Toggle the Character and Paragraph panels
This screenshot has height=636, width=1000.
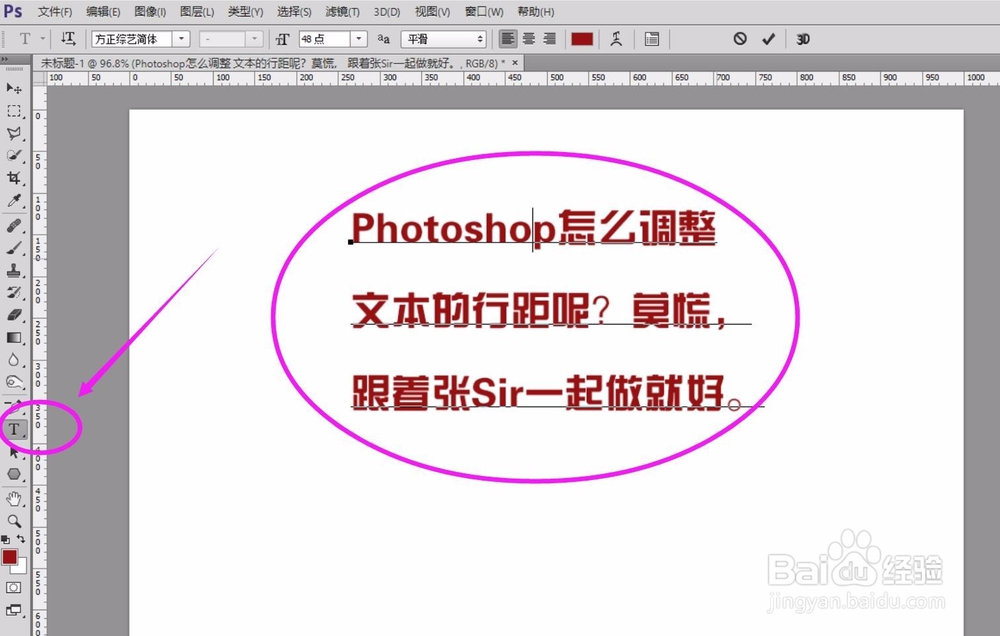pos(652,39)
